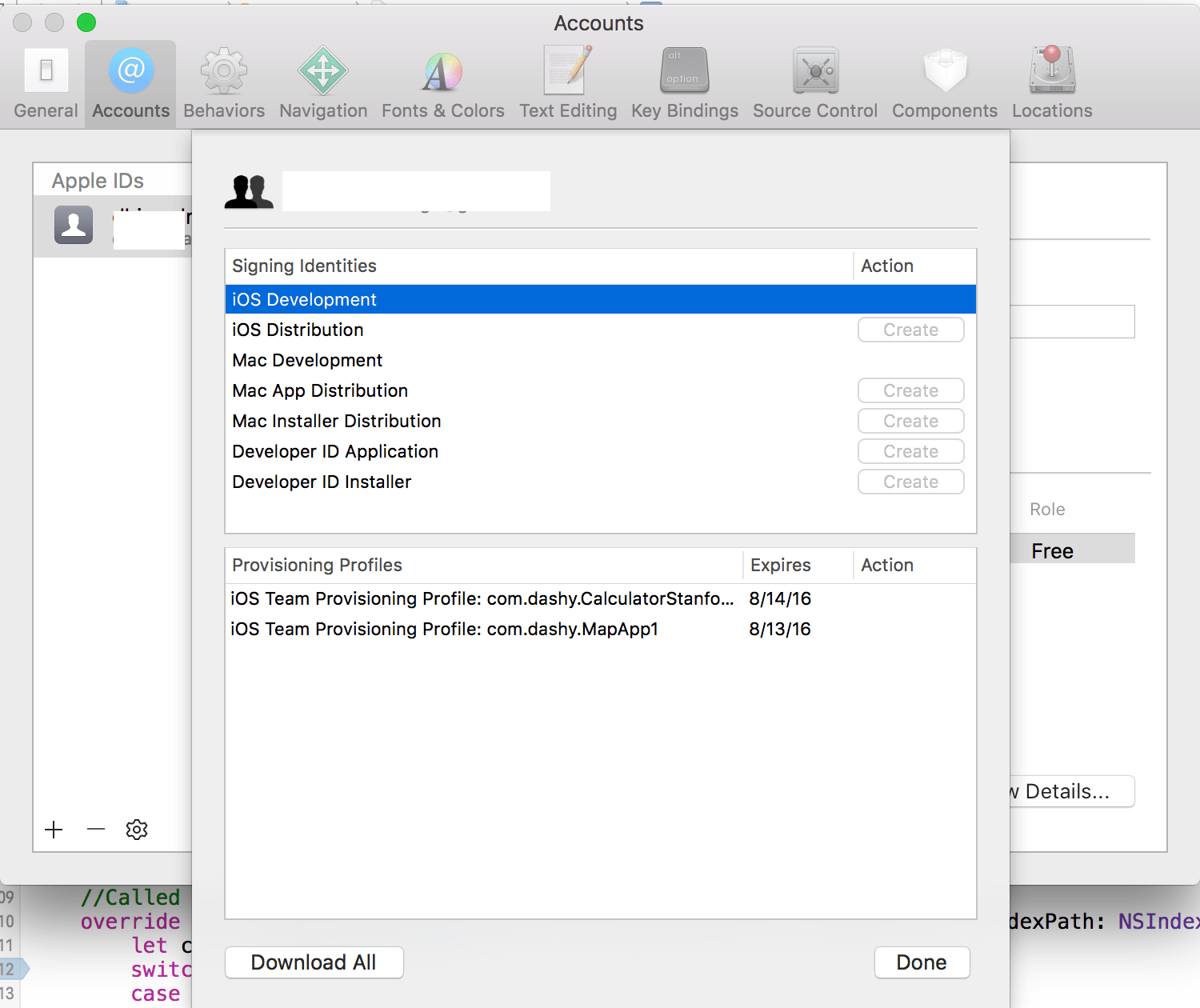Screen dimensions: 1200x1008
Task: Open the Accounts preferences pane
Action: [x=130, y=80]
